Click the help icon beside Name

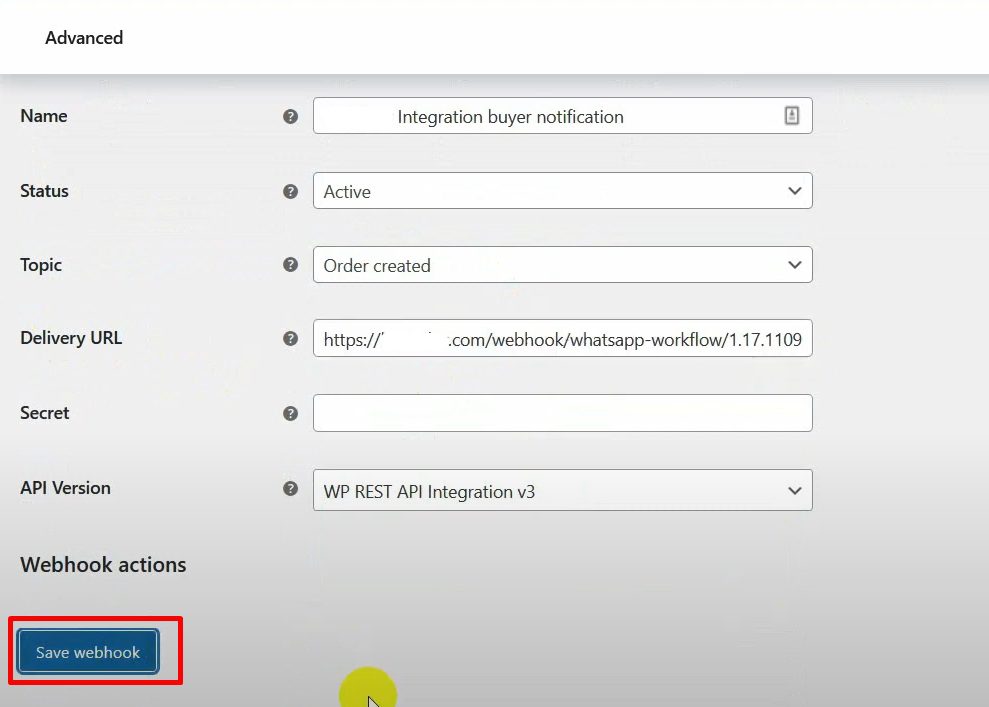(290, 116)
